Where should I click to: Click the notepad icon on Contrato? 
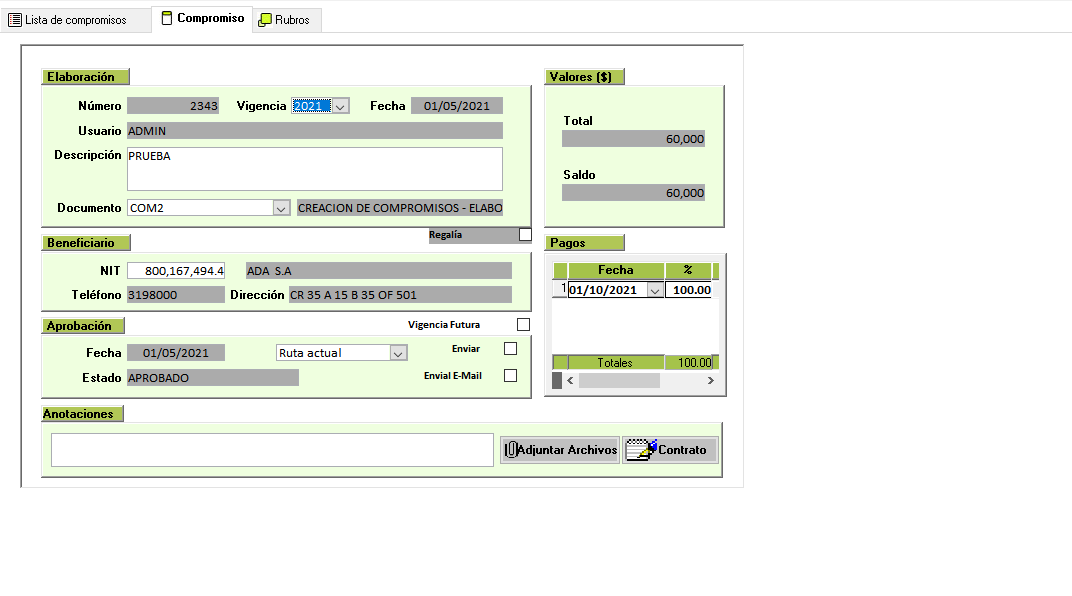point(640,450)
